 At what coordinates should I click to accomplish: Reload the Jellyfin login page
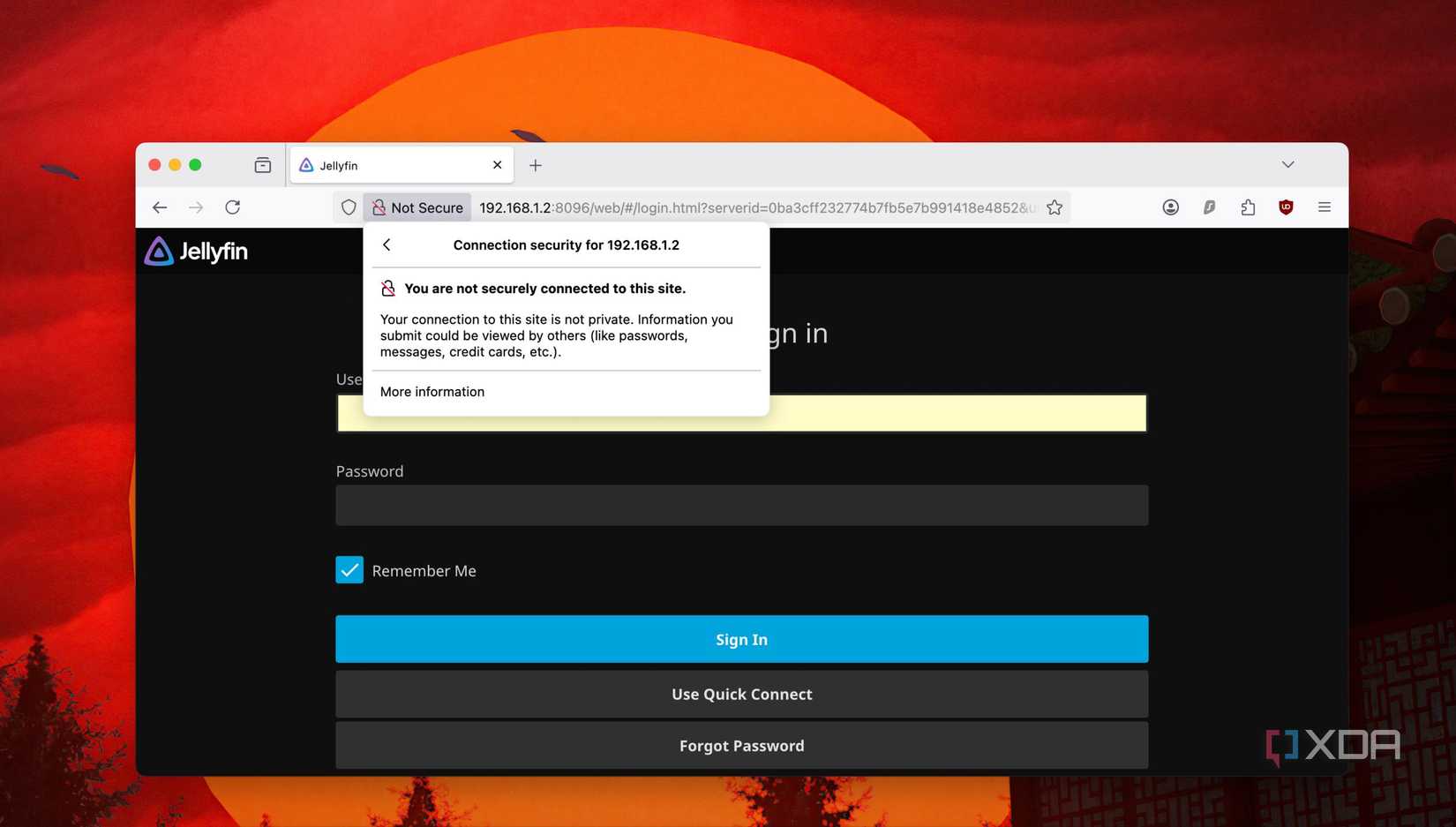pyautogui.click(x=233, y=207)
